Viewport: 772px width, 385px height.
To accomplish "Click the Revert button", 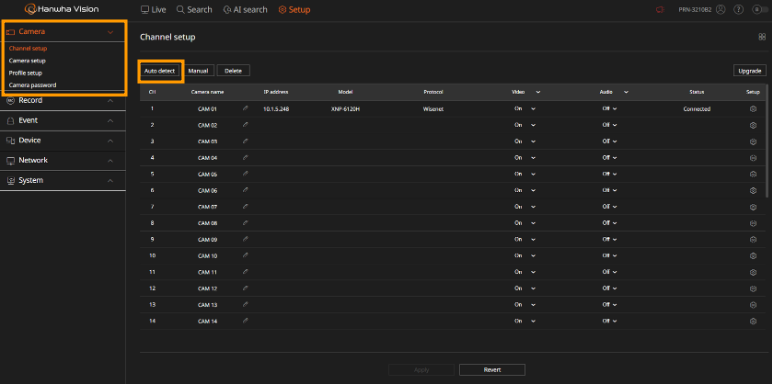I will pos(492,370).
